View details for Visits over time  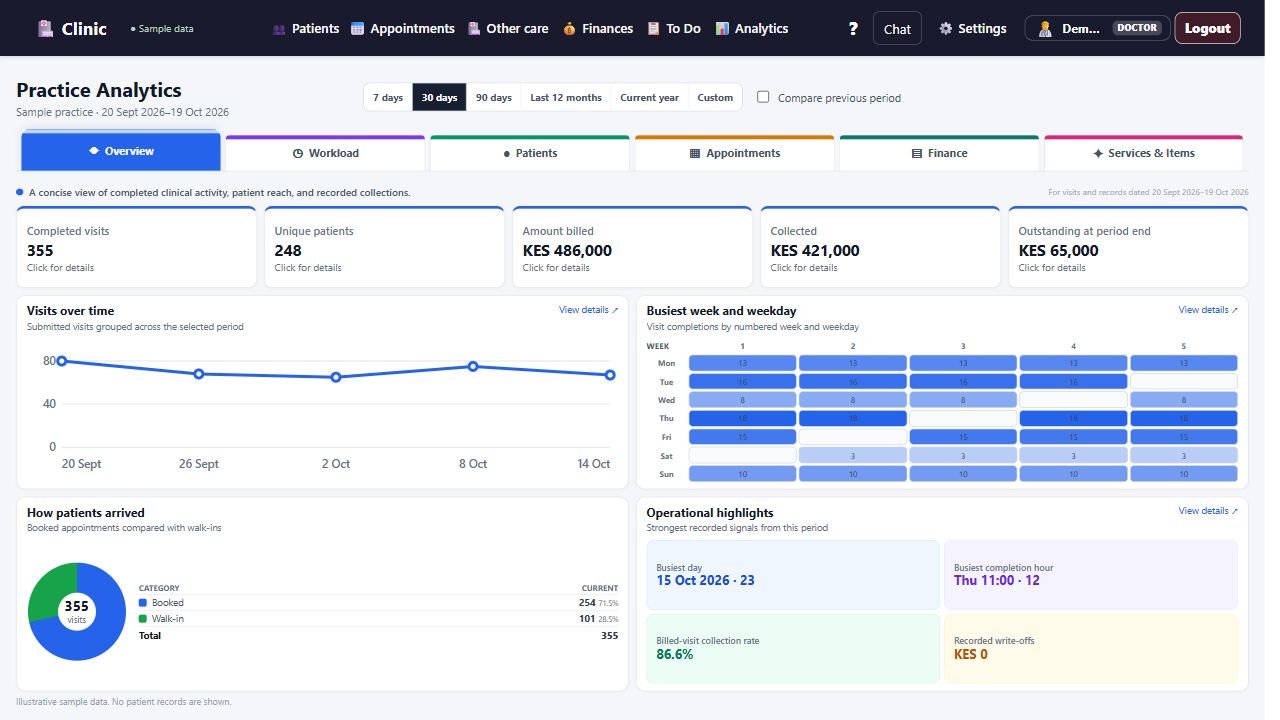coord(589,310)
